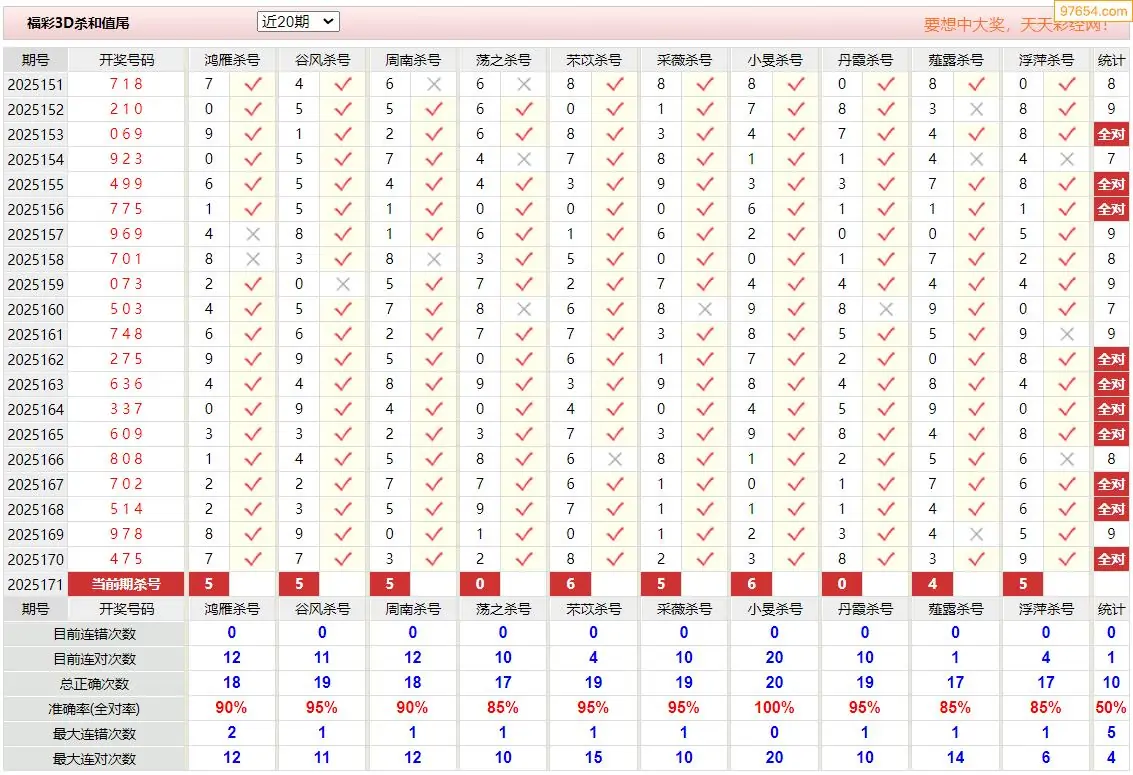Click the red 5 box under 鸿雁杀号 for 2025171
The height and width of the screenshot is (775, 1133).
tap(209, 584)
